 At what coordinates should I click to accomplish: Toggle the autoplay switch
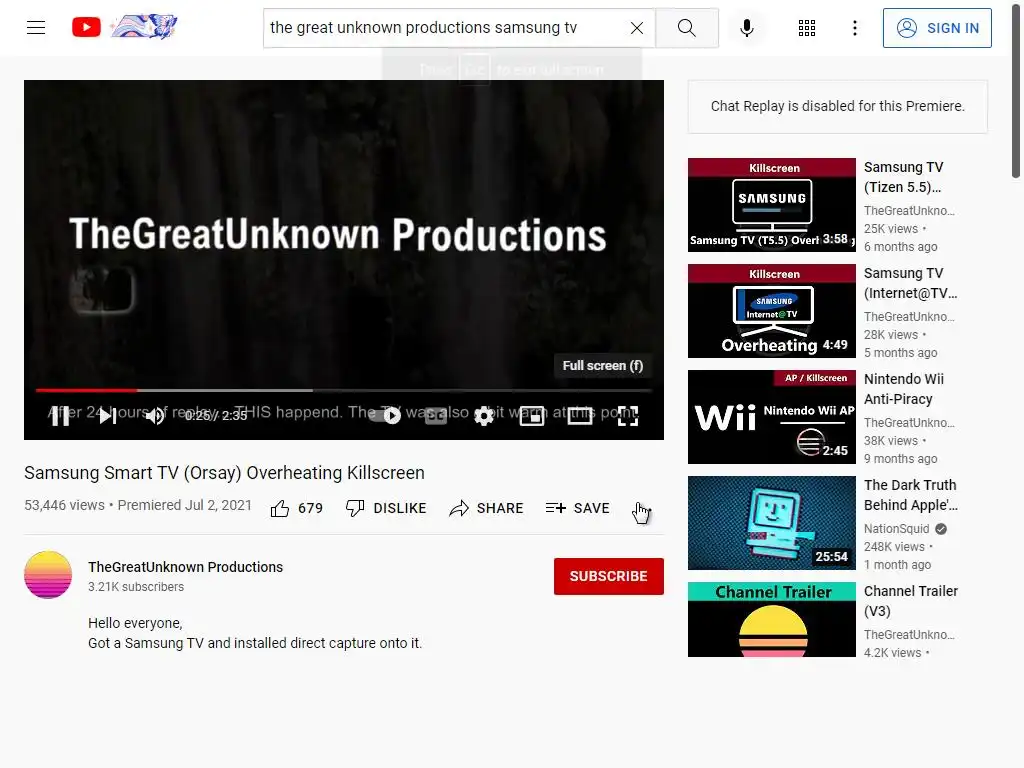click(x=385, y=415)
